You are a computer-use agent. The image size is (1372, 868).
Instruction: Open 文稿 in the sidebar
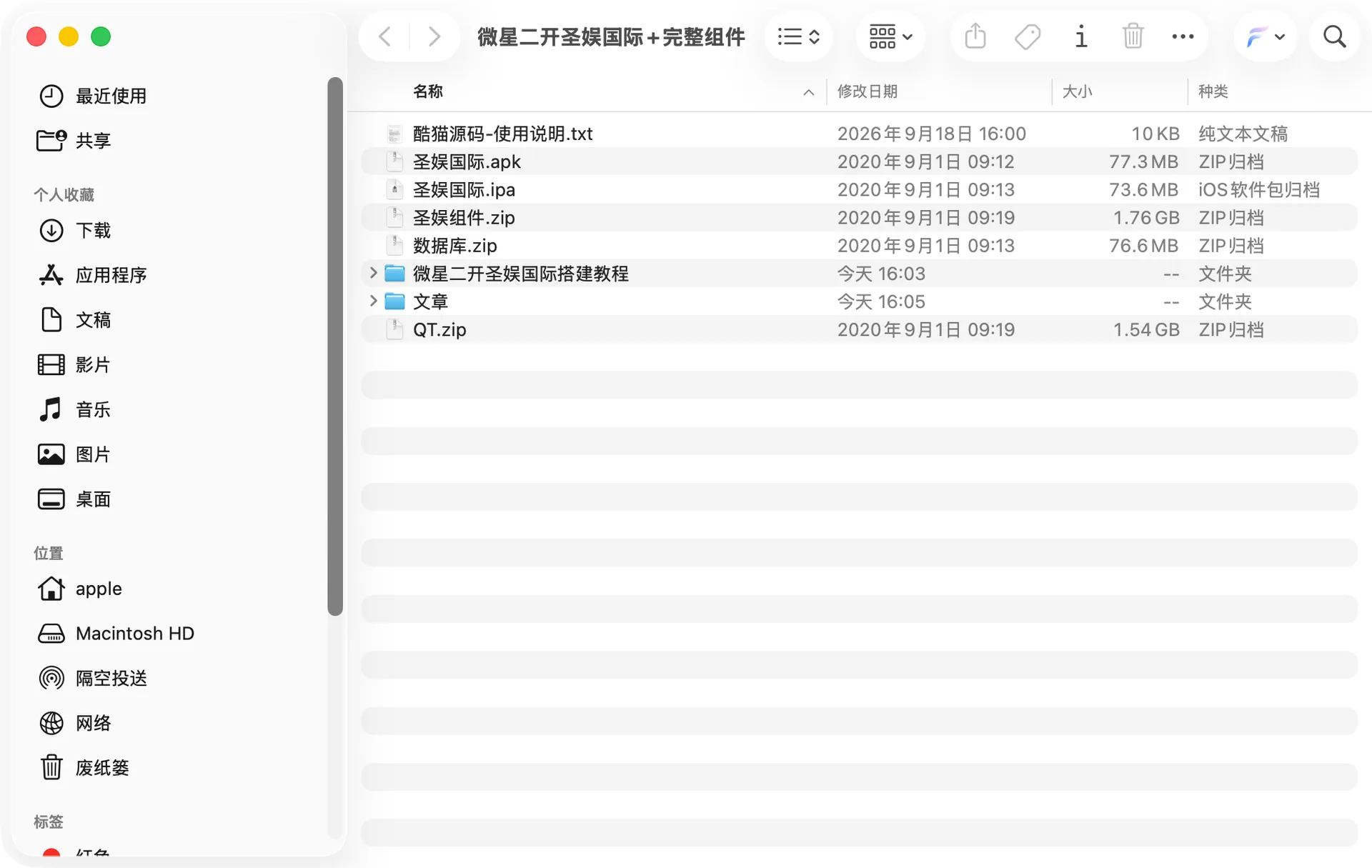click(x=74, y=320)
